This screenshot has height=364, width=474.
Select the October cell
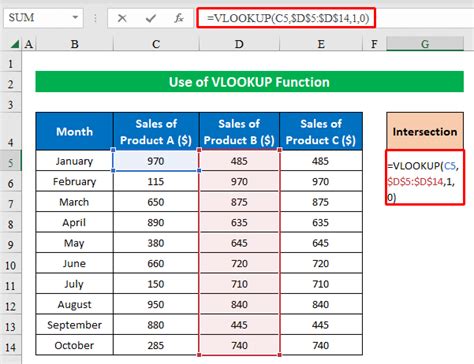tap(74, 345)
